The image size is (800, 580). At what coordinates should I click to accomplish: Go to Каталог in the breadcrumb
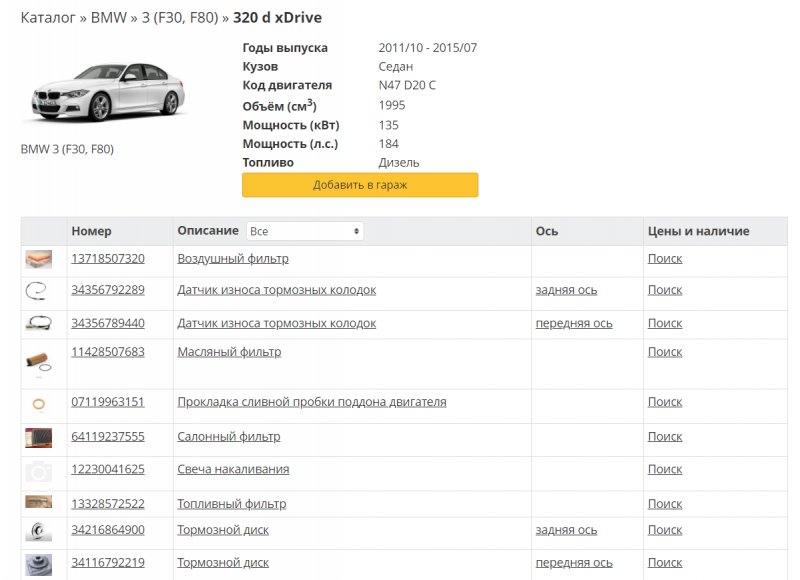pos(48,18)
